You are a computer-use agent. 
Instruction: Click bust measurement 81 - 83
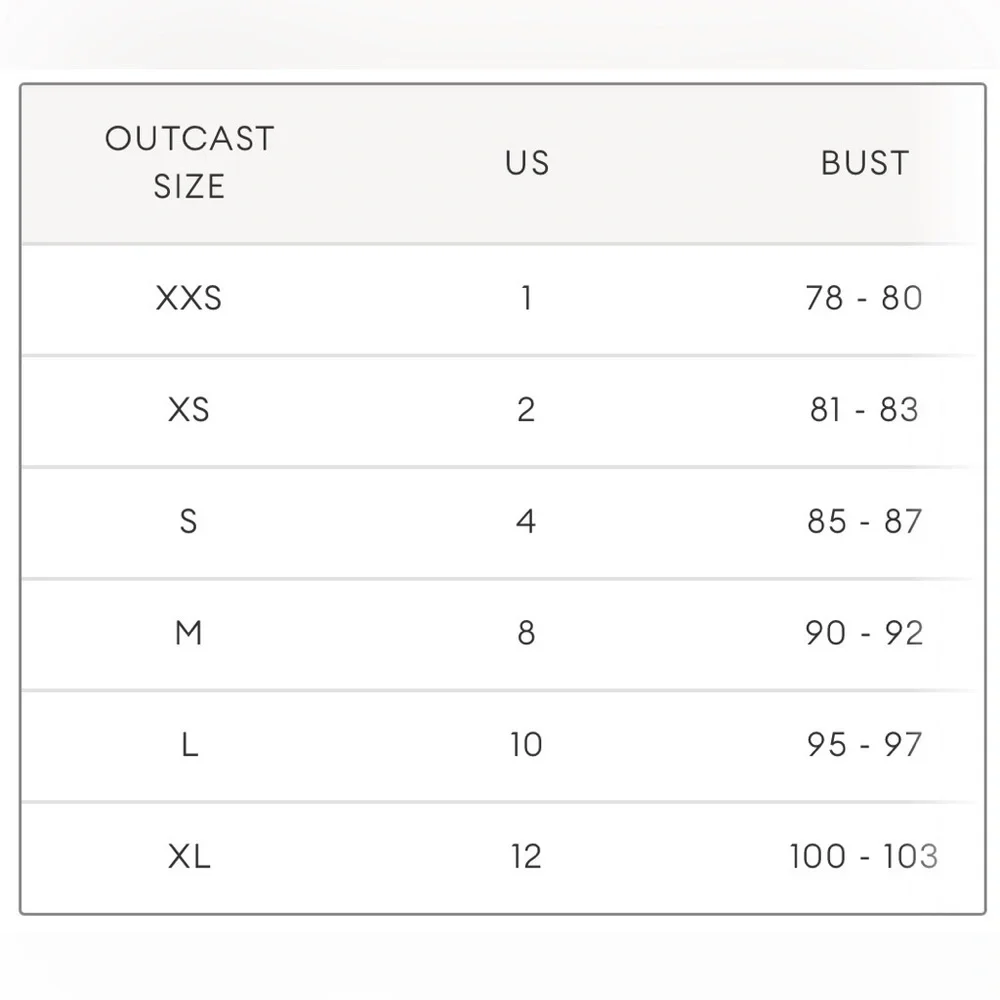click(864, 409)
